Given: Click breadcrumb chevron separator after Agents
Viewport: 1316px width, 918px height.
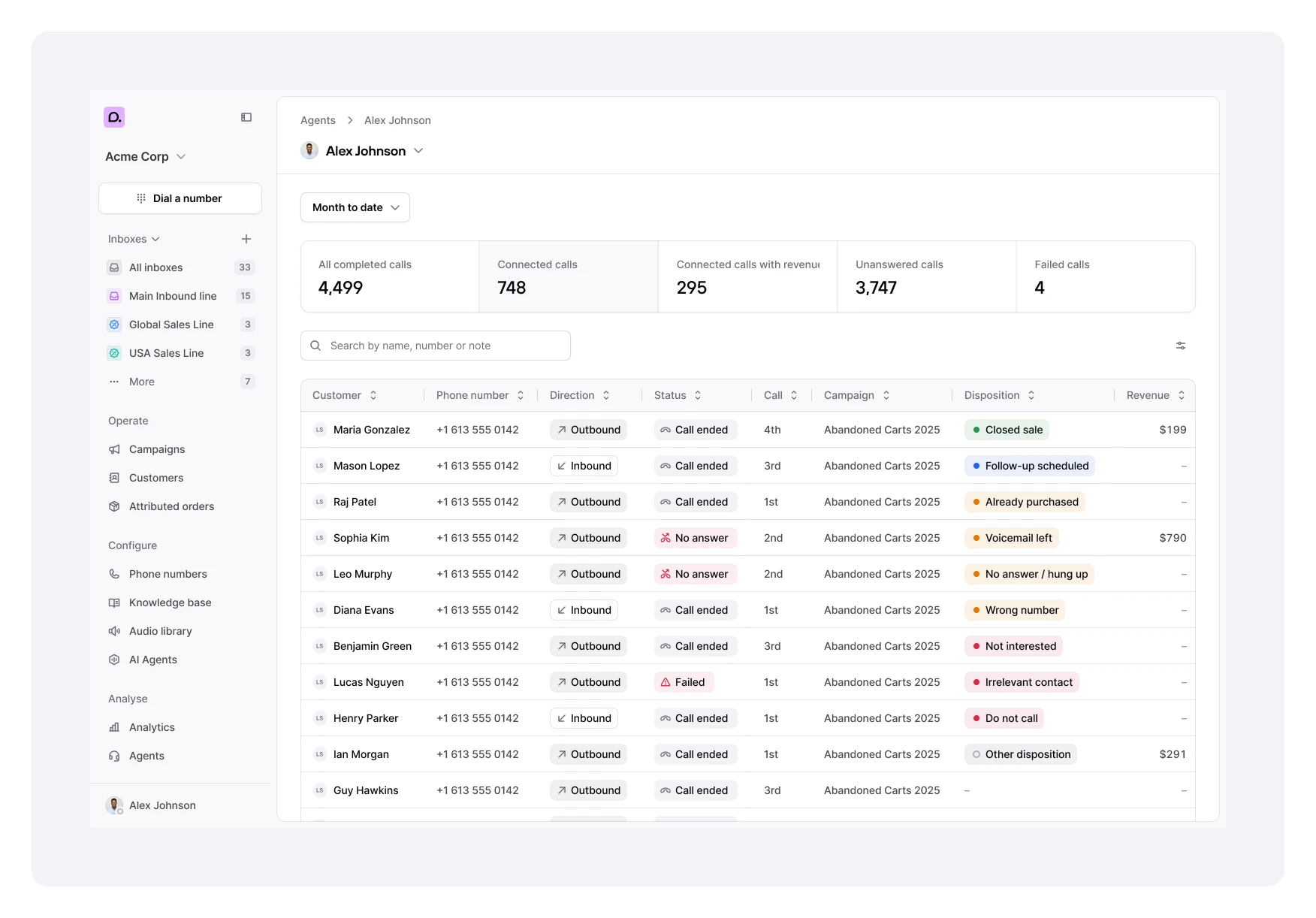Looking at the screenshot, I should [x=350, y=120].
